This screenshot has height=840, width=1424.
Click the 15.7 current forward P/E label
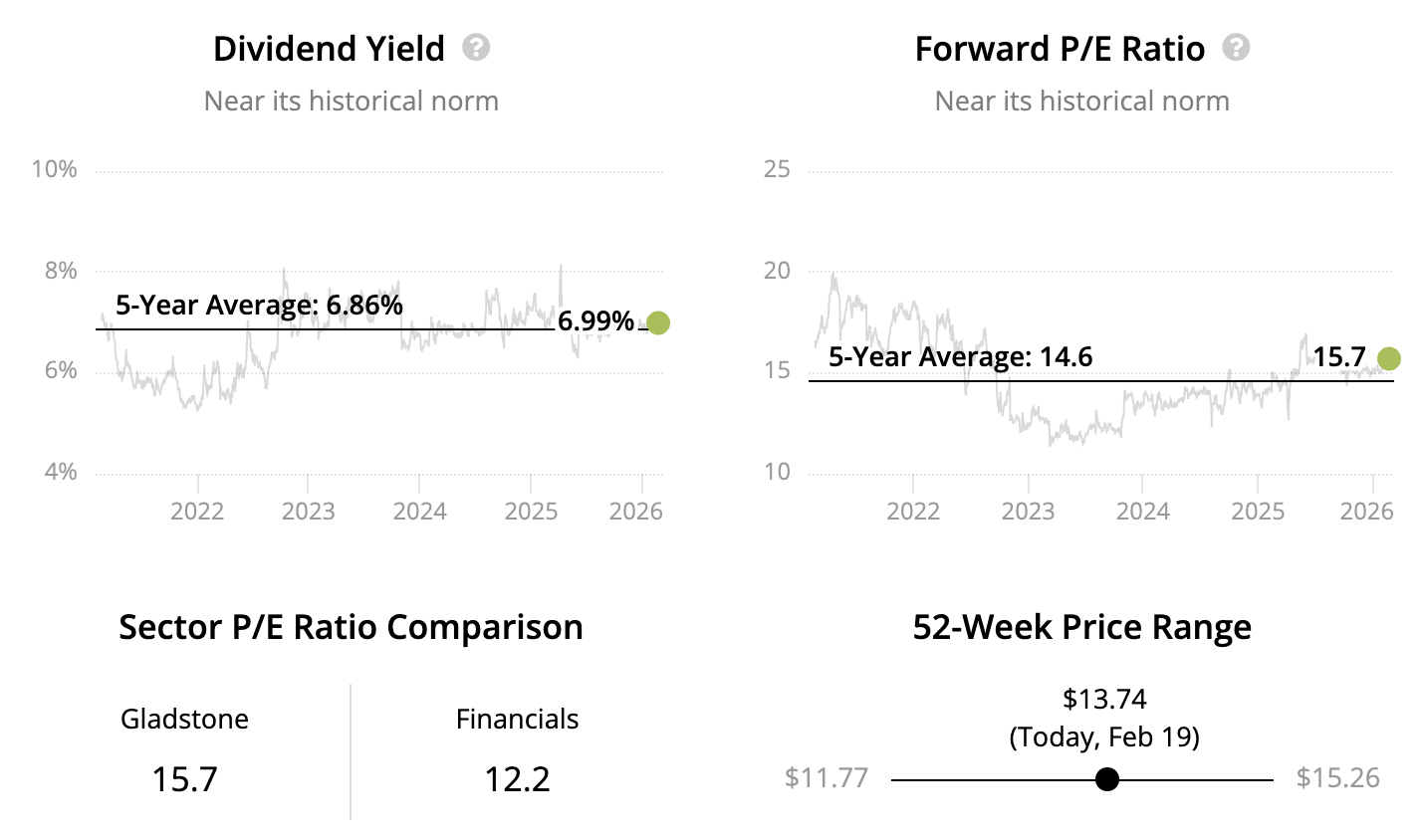click(x=1339, y=357)
